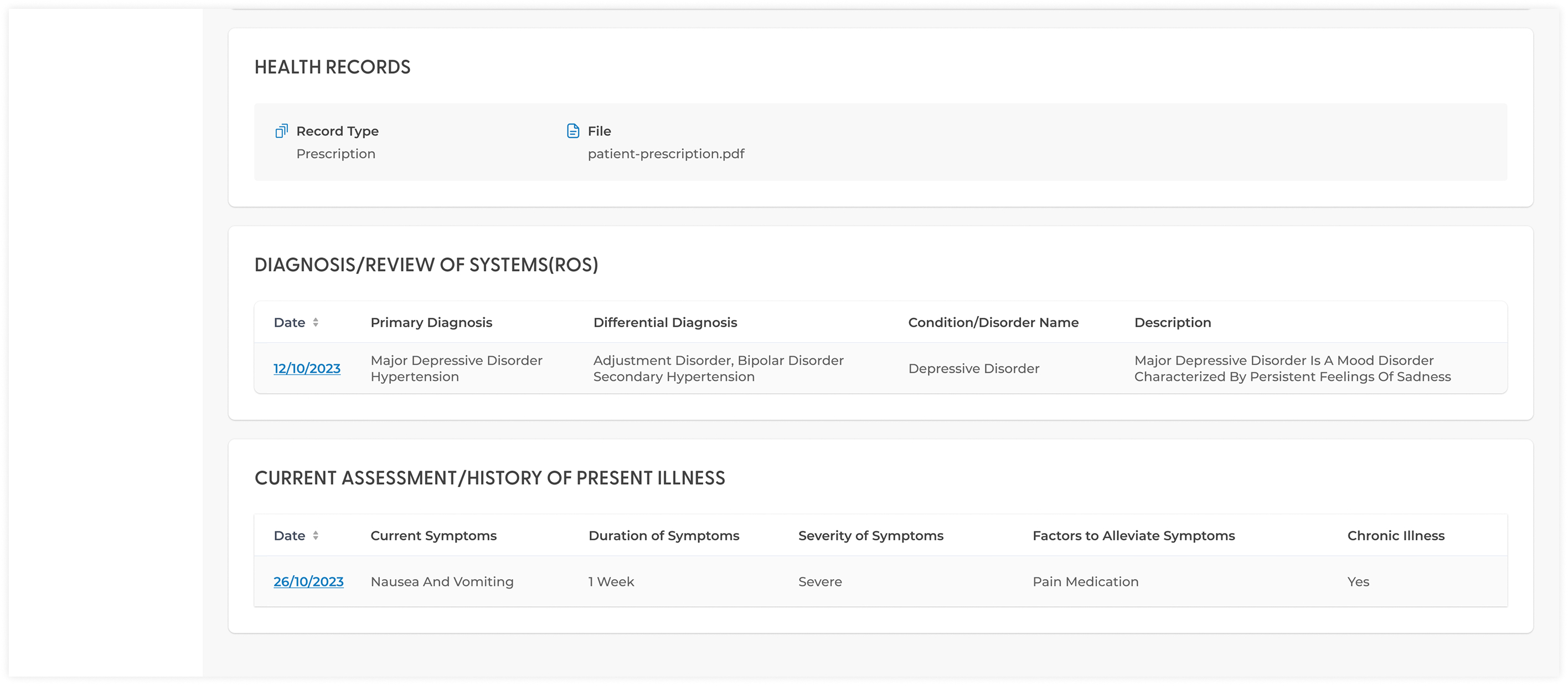Click the Chronic Illness column header
Screen dimensions: 1568x686
pos(1395,535)
